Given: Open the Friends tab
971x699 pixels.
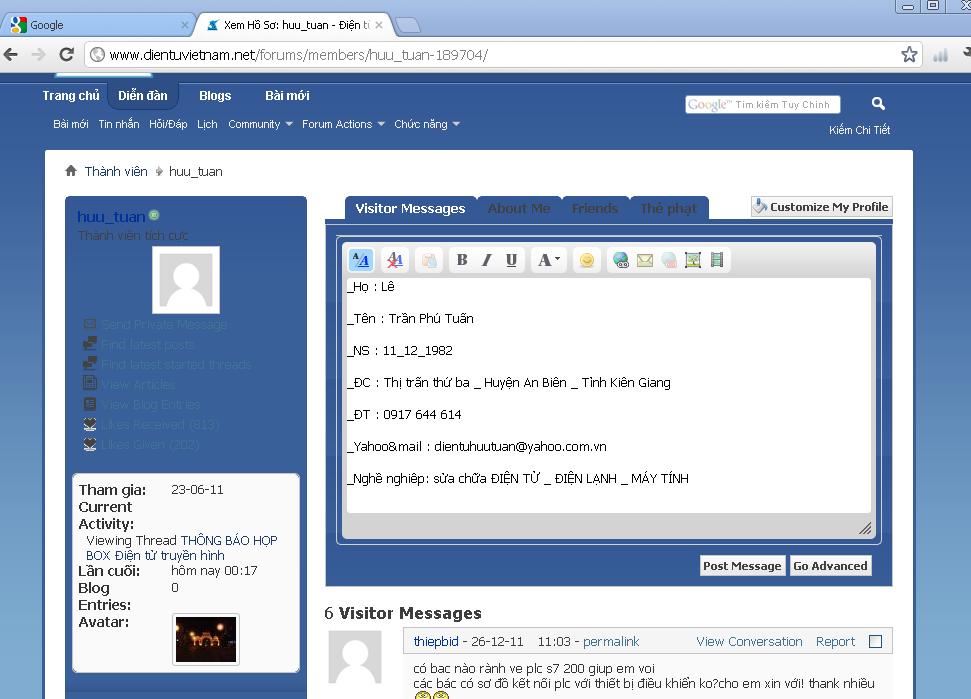Looking at the screenshot, I should coord(594,209).
